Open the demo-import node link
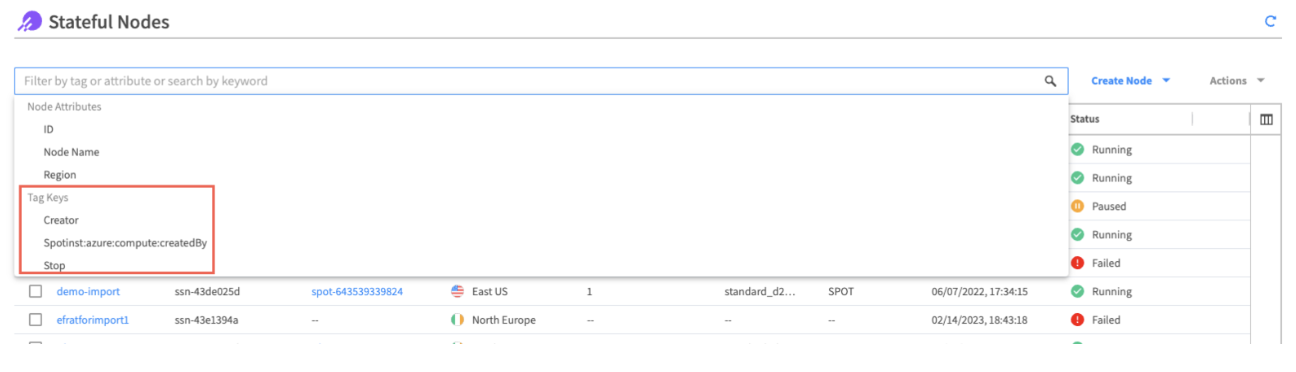Image resolution: width=1296 pixels, height=372 pixels. pyautogui.click(x=88, y=292)
